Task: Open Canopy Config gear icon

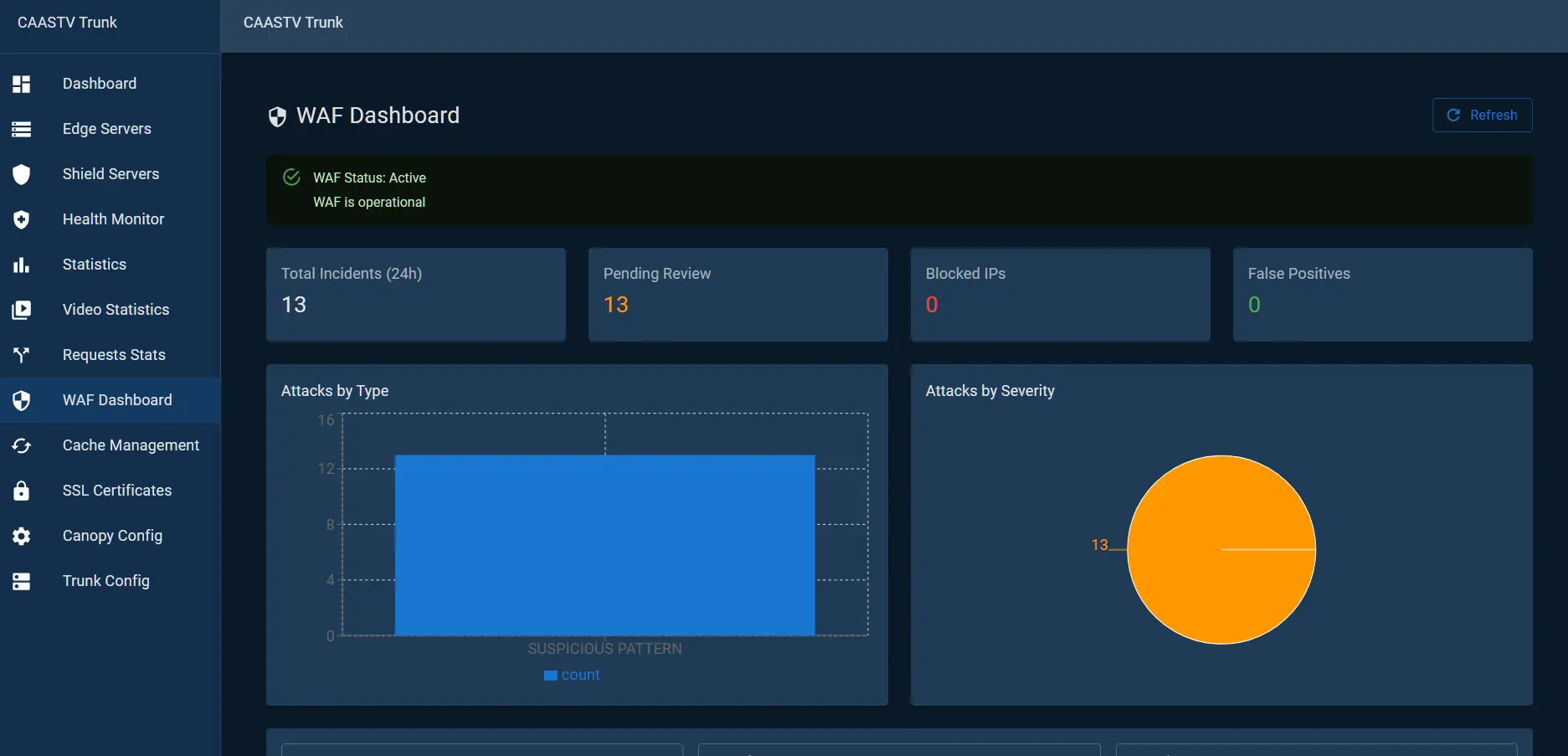Action: (21, 536)
